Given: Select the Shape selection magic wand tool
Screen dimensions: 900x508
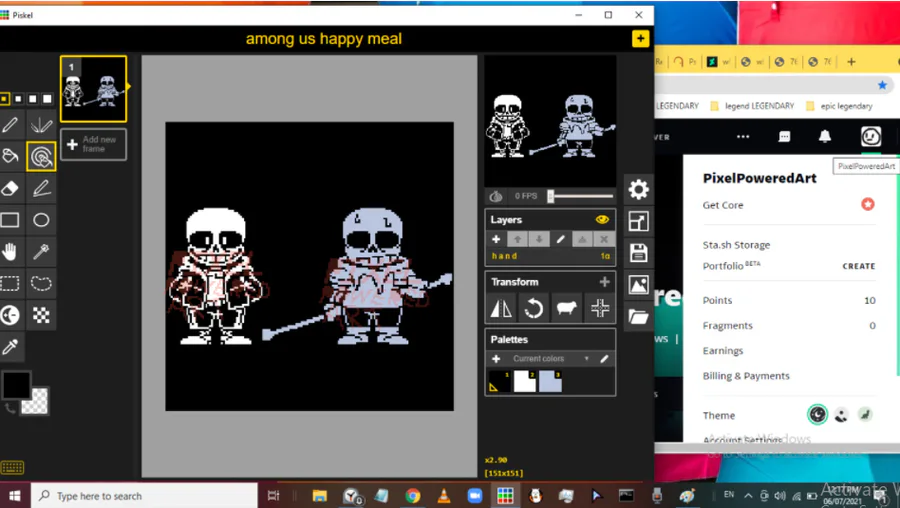Looking at the screenshot, I should click(41, 251).
